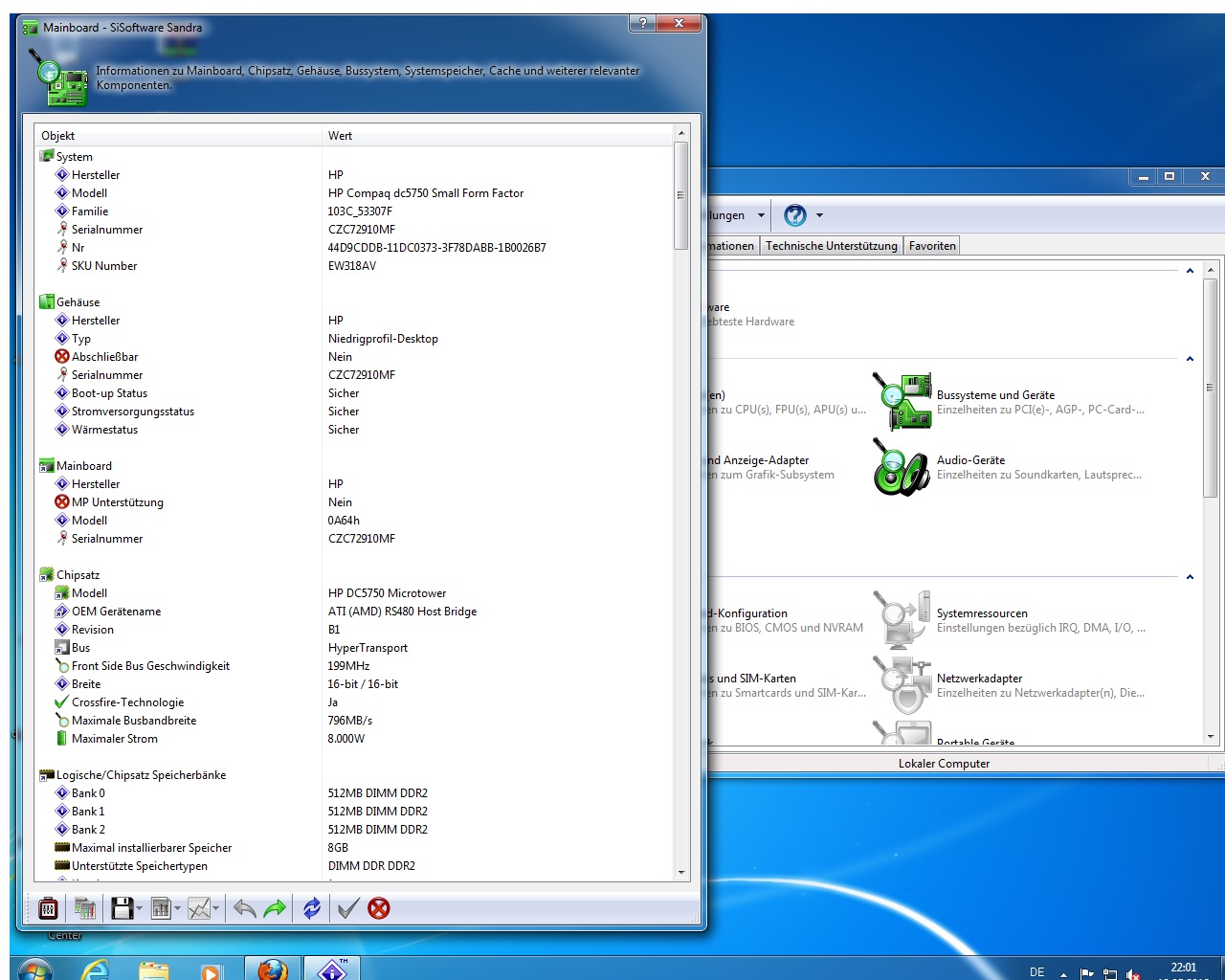Click the line graph icon in toolbar
Image resolution: width=1225 pixels, height=980 pixels.
point(199,908)
